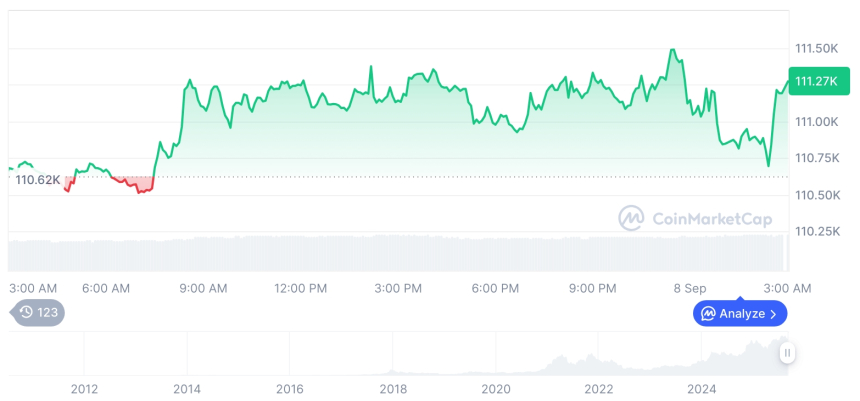Click the 110.25K price axis label
This screenshot has width=860, height=401.
[x=815, y=231]
